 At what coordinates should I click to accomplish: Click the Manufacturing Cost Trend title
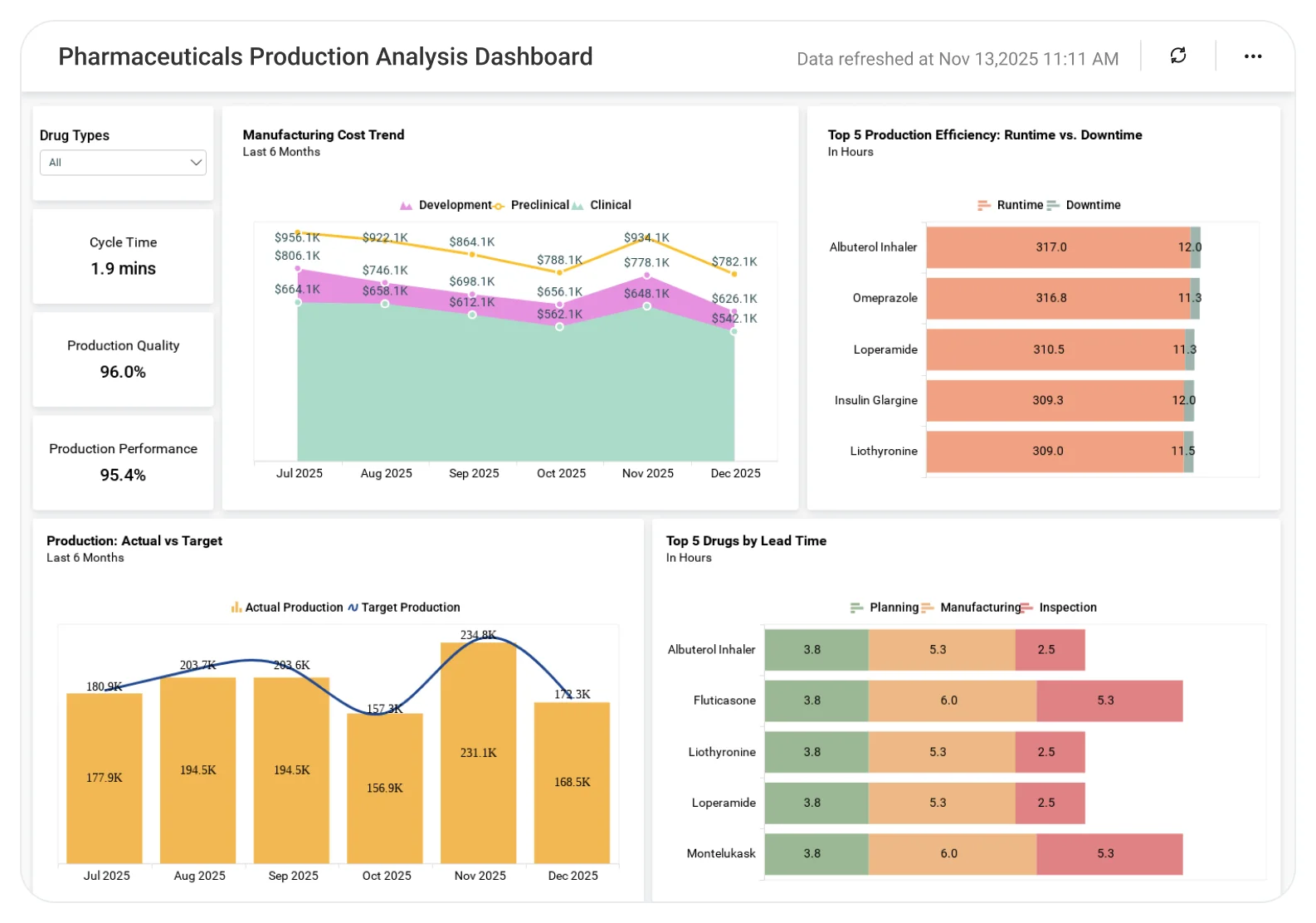tap(324, 134)
